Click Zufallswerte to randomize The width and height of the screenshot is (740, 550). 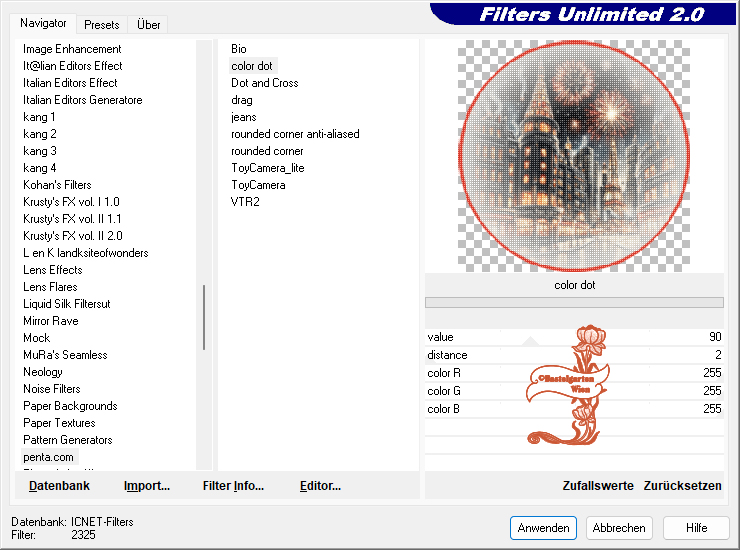click(x=597, y=486)
